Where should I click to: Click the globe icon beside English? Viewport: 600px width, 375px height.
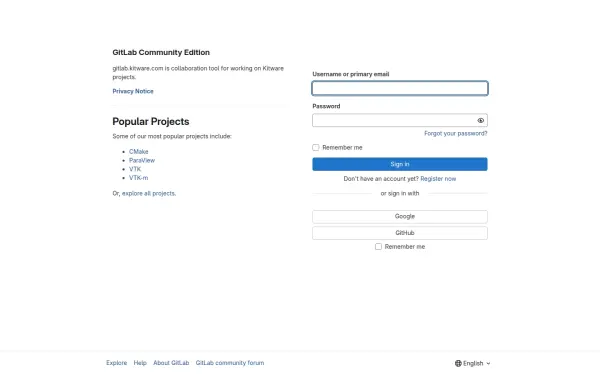pos(458,363)
